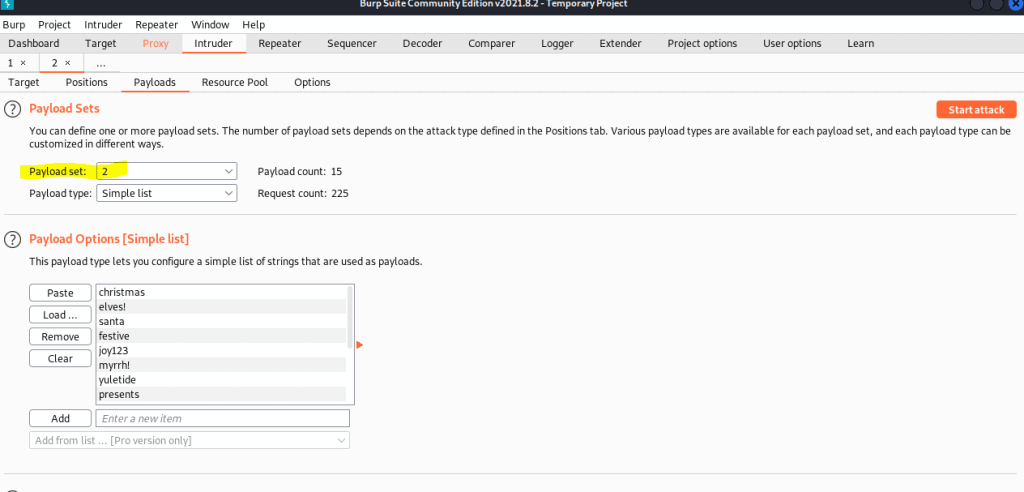Select Intruder attack tab 2
Screen dimensions: 1024x492
(x=56, y=63)
